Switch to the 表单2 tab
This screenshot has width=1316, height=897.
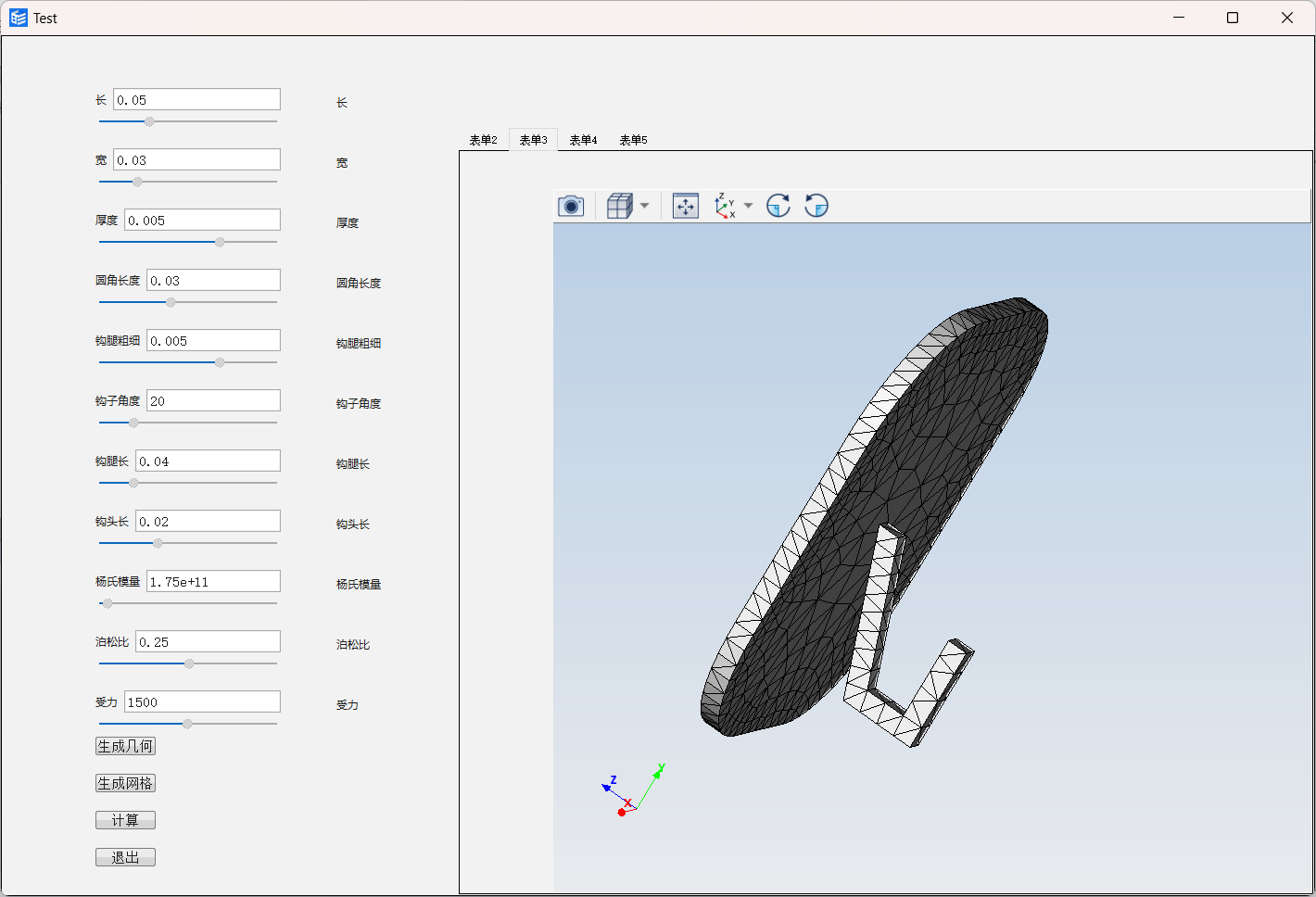pos(483,140)
